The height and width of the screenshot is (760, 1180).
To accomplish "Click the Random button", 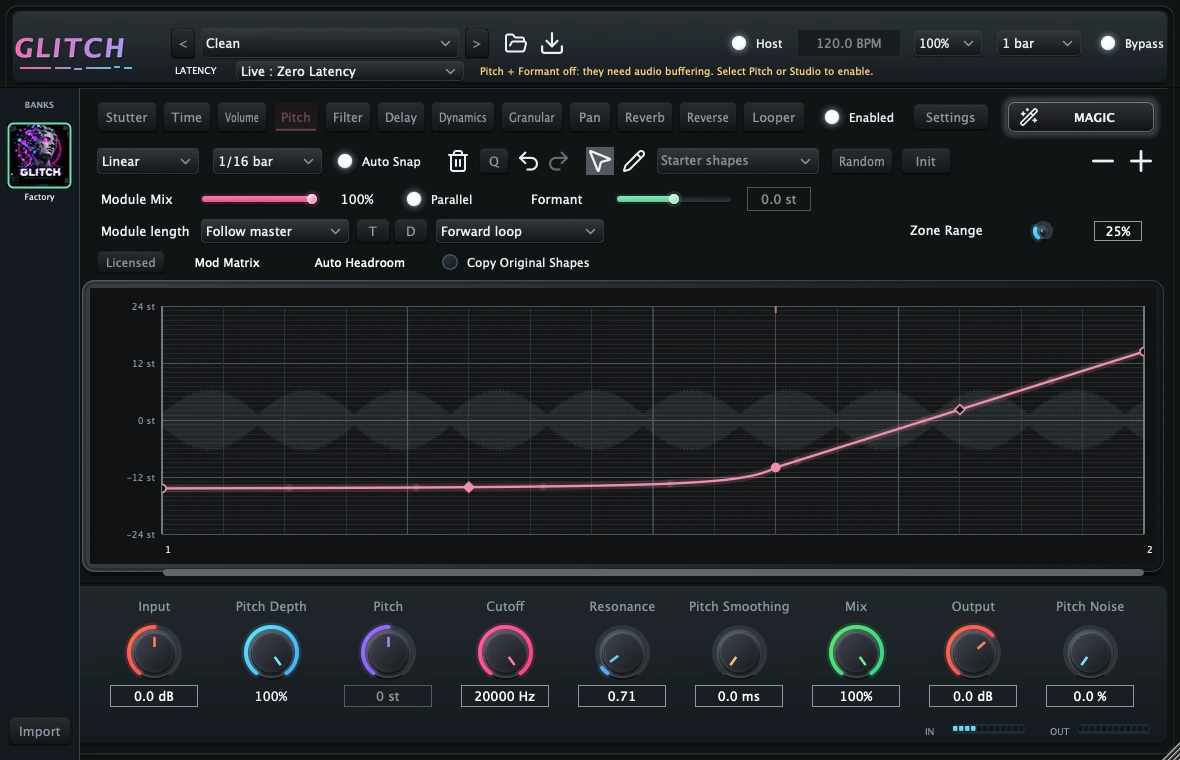I will click(x=862, y=161).
